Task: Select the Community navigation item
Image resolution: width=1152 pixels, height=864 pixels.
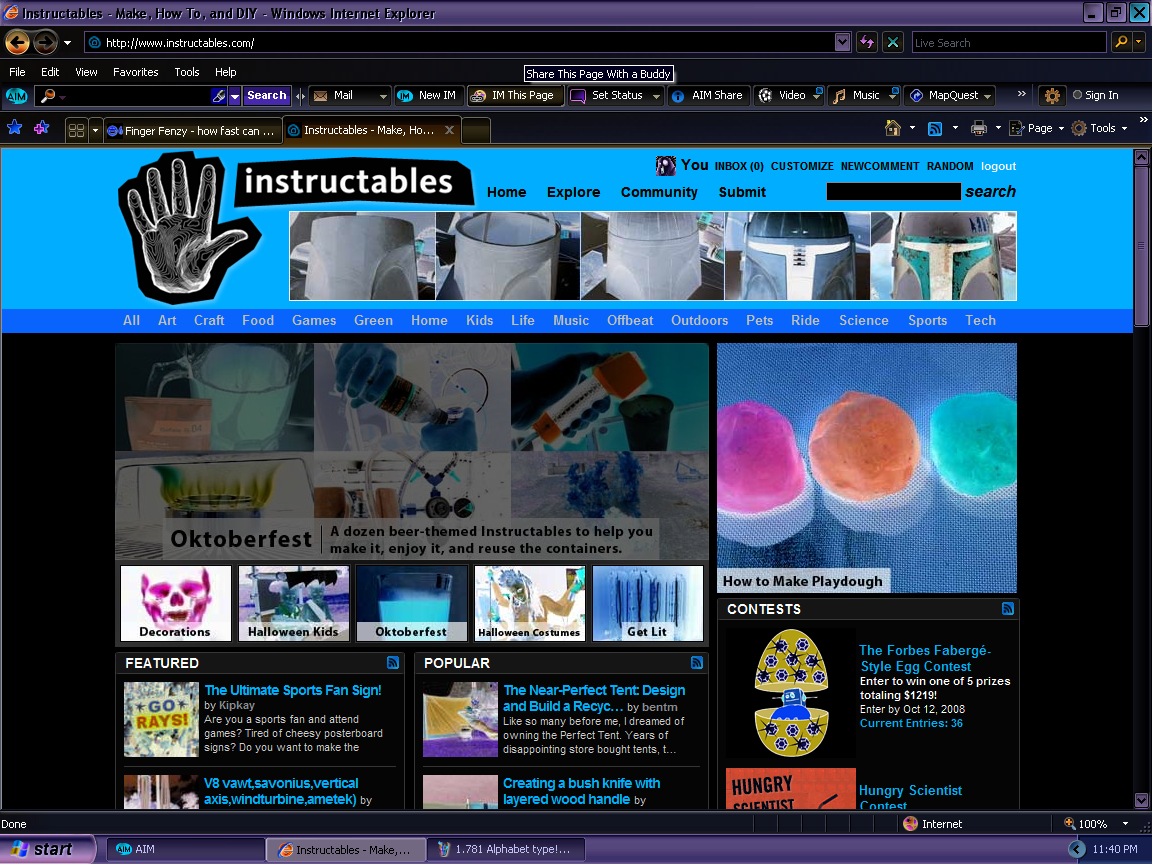Action: [x=659, y=192]
